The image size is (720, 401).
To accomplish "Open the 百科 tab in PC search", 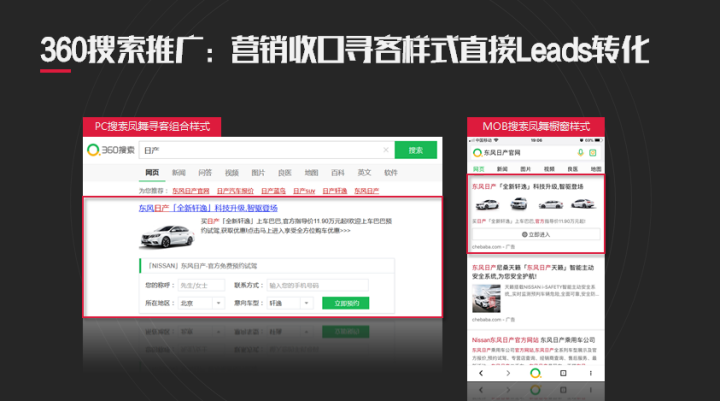I will [x=338, y=173].
